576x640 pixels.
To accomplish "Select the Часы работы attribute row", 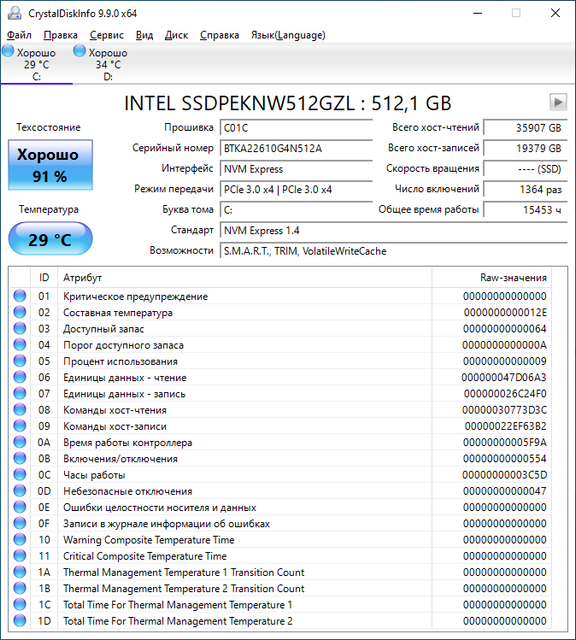I will (281, 475).
